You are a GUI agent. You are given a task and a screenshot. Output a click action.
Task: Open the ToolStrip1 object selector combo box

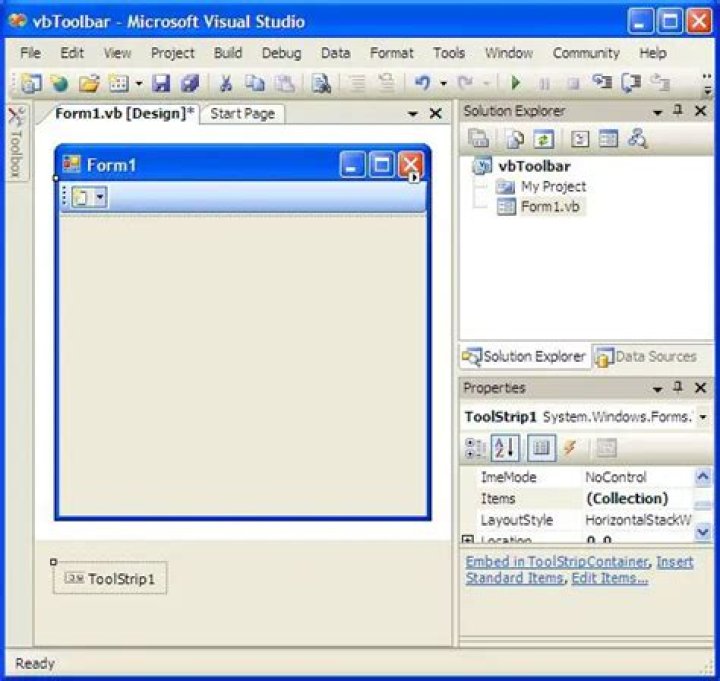coord(586,417)
